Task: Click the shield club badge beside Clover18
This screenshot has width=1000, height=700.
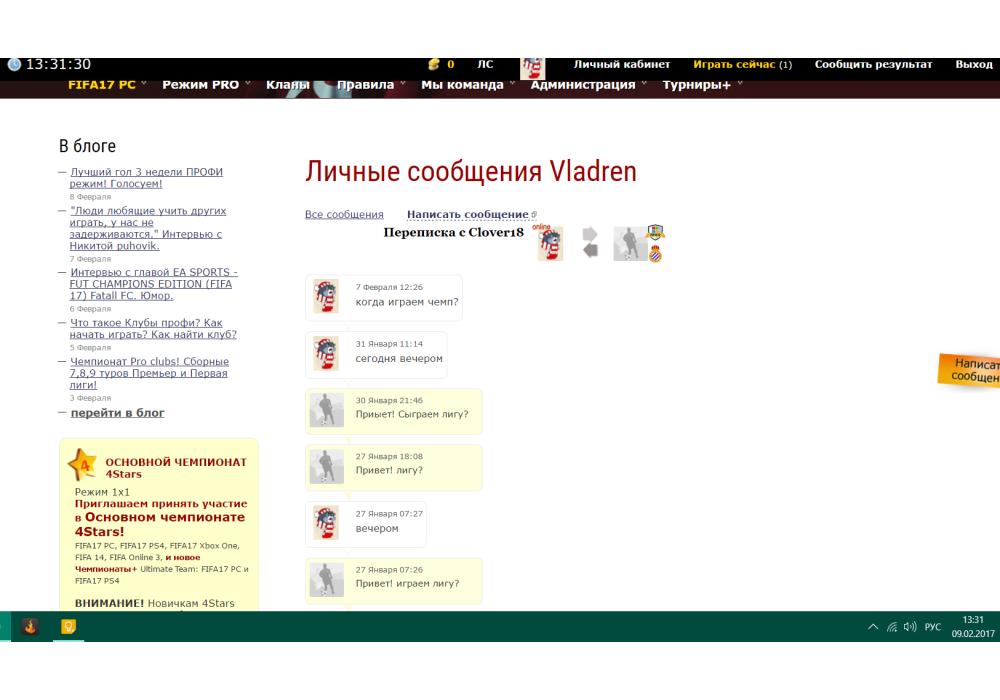Action: pos(656,231)
